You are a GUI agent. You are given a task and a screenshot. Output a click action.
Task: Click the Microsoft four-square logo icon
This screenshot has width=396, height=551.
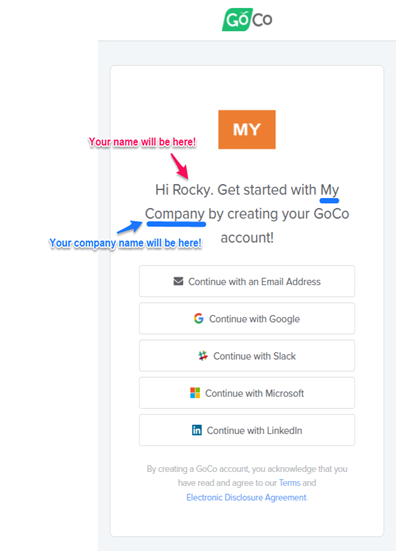coord(195,393)
